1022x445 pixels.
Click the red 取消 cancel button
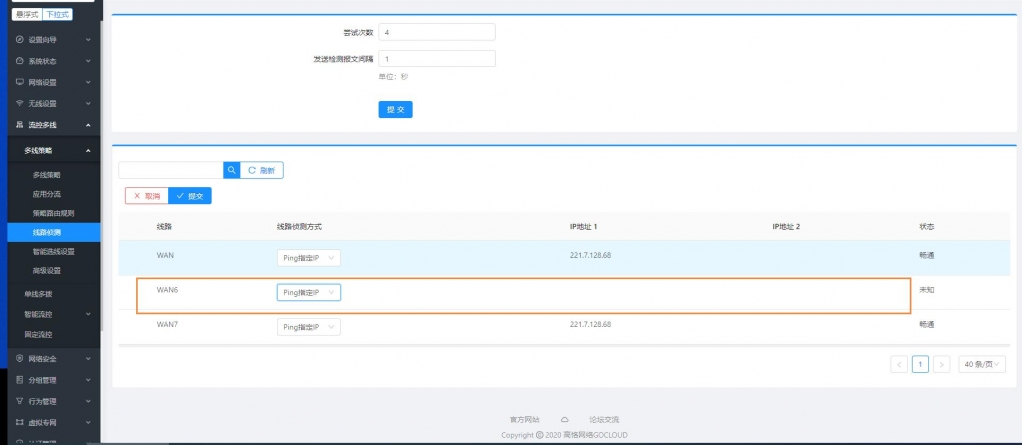(x=146, y=196)
